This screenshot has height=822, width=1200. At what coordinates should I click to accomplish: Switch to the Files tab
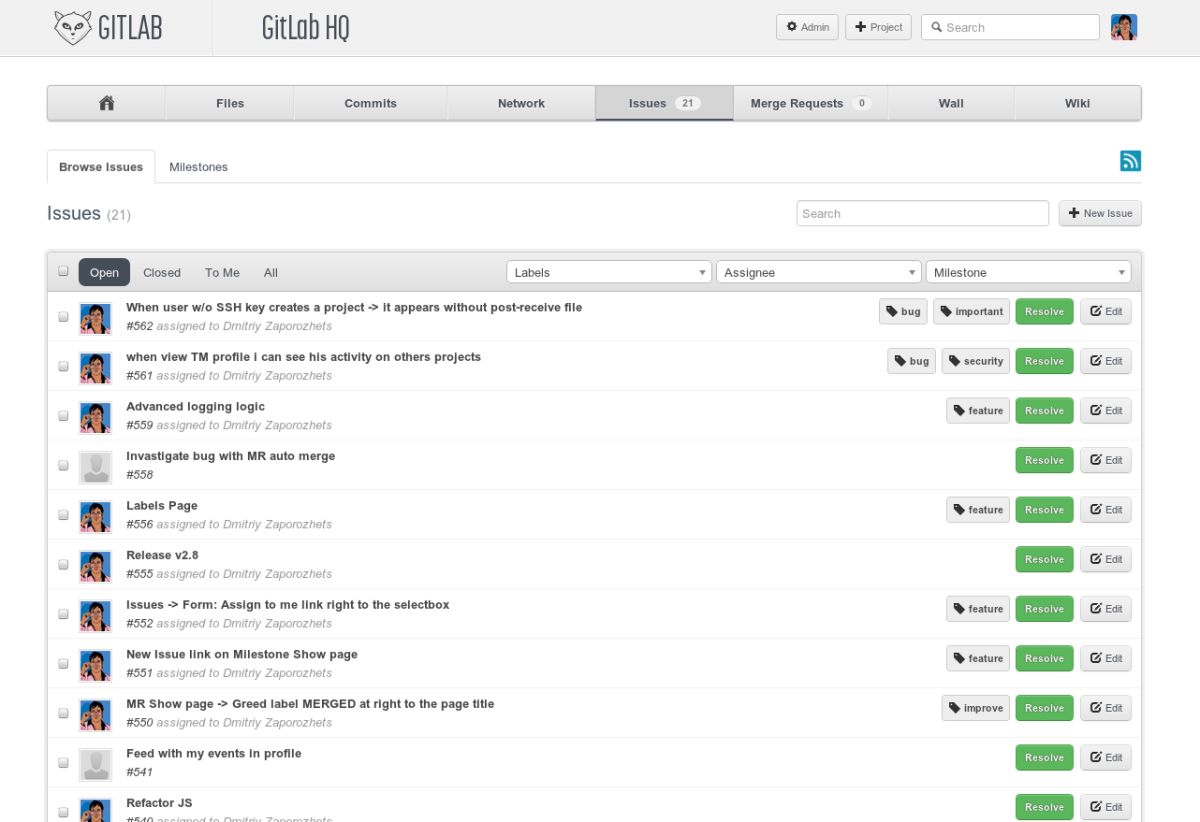230,103
